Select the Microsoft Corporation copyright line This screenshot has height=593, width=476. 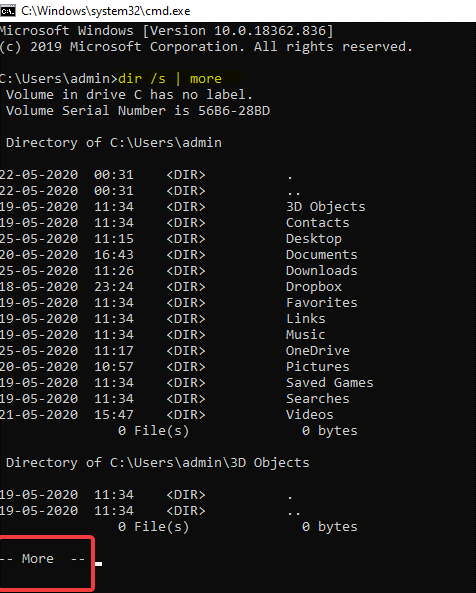coord(206,47)
